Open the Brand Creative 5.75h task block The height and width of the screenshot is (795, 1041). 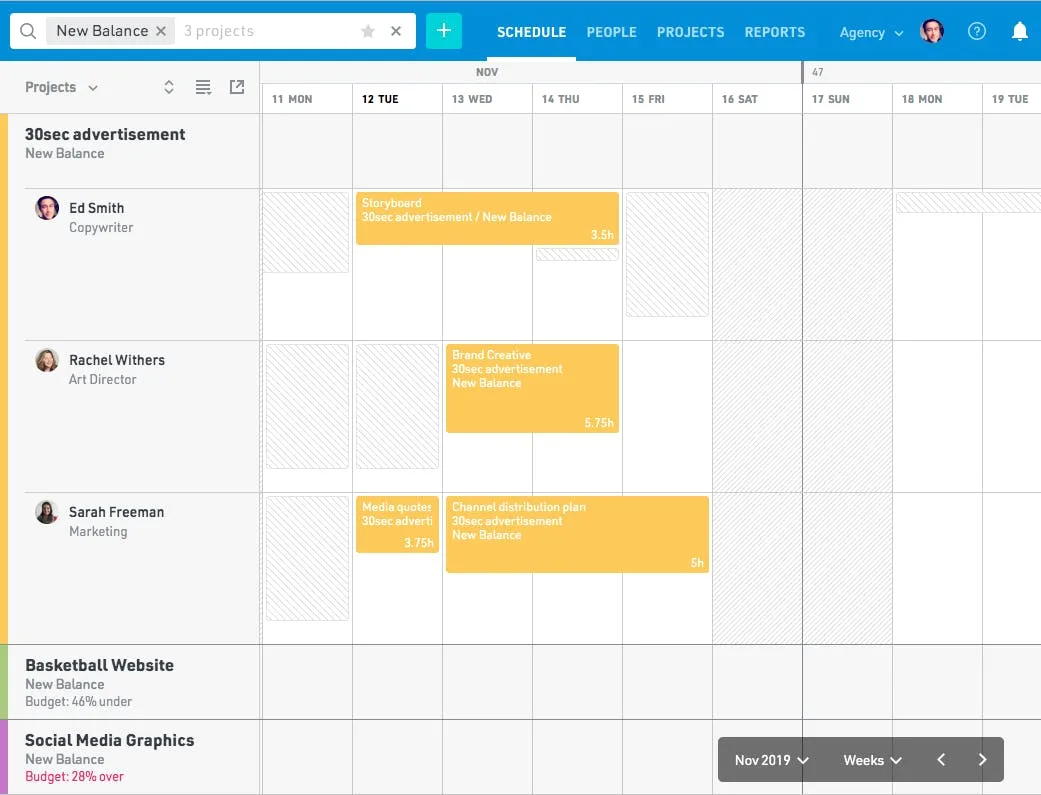click(532, 389)
